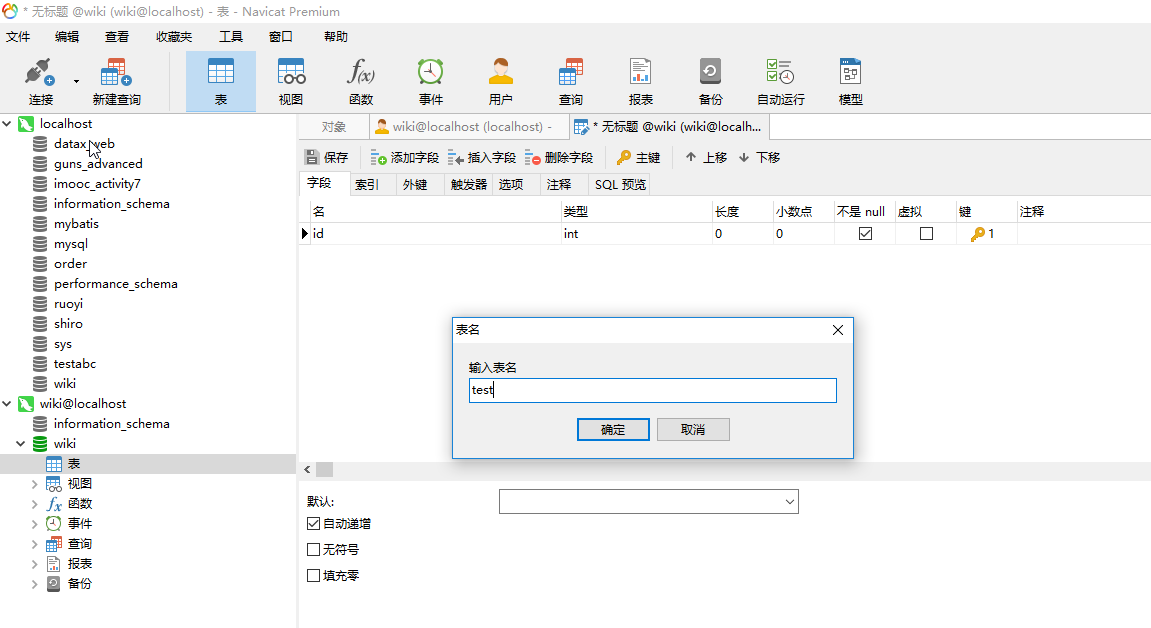Select the datax_web database
Screen dimensions: 1151x628
(84, 144)
